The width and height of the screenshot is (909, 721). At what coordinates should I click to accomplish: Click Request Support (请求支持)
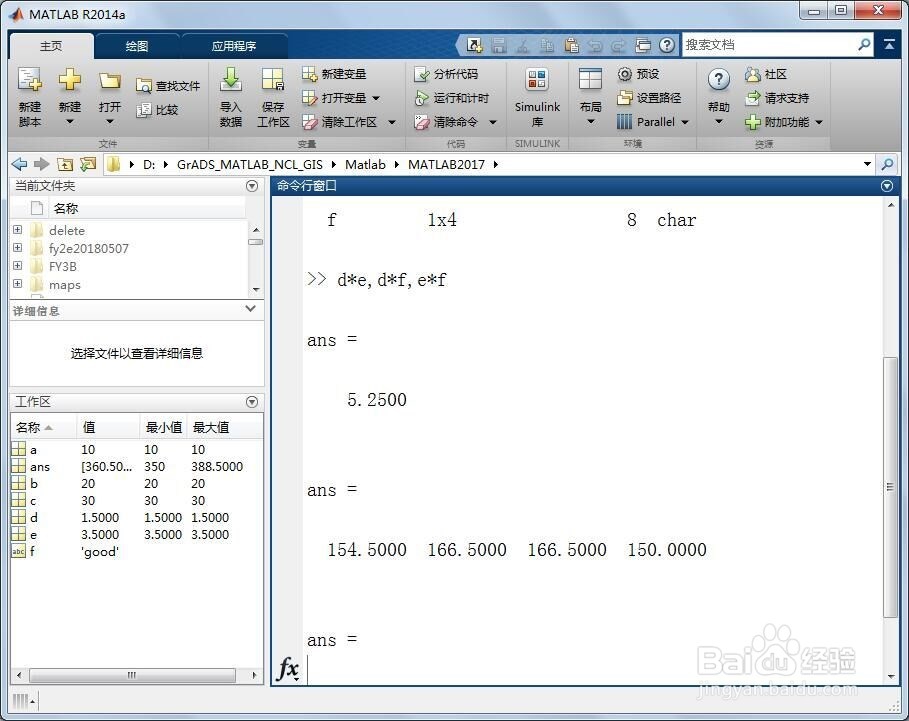point(777,98)
